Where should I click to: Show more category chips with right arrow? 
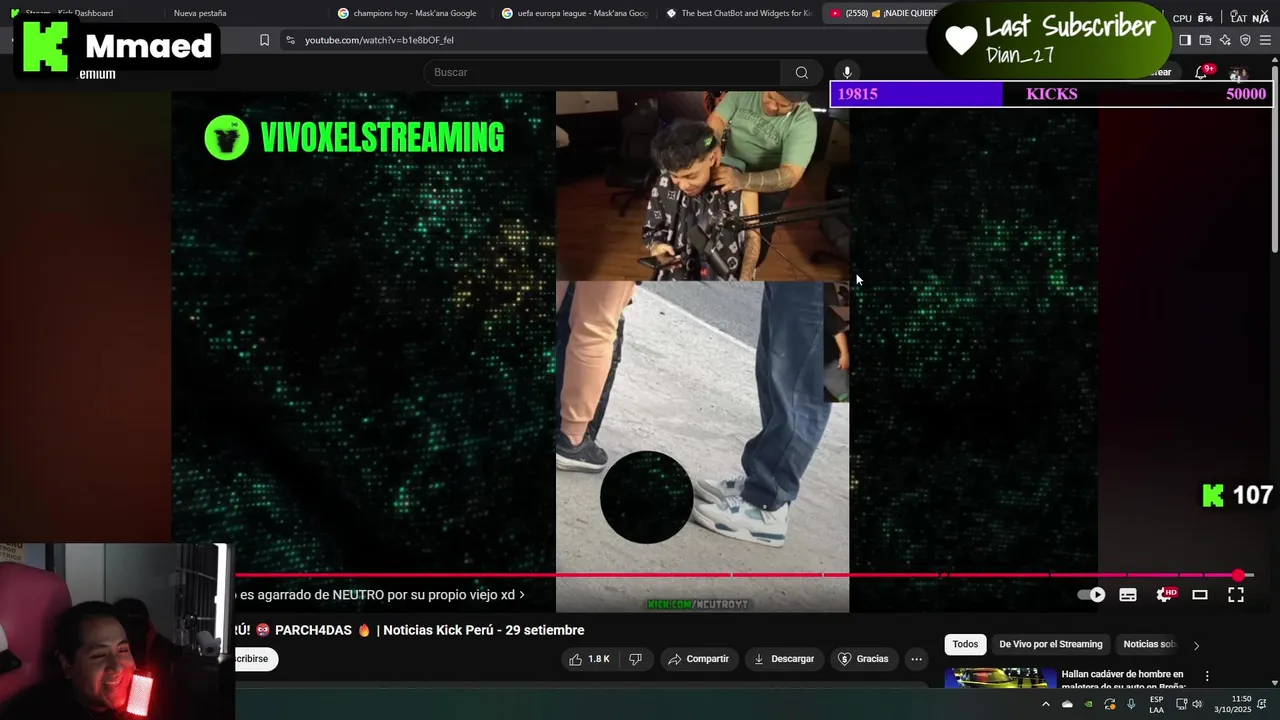[x=1196, y=645]
